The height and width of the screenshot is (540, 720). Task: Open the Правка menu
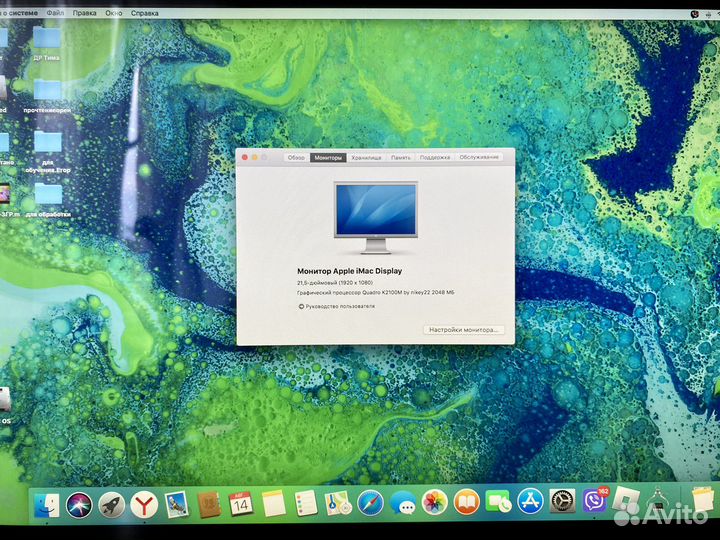[x=84, y=13]
